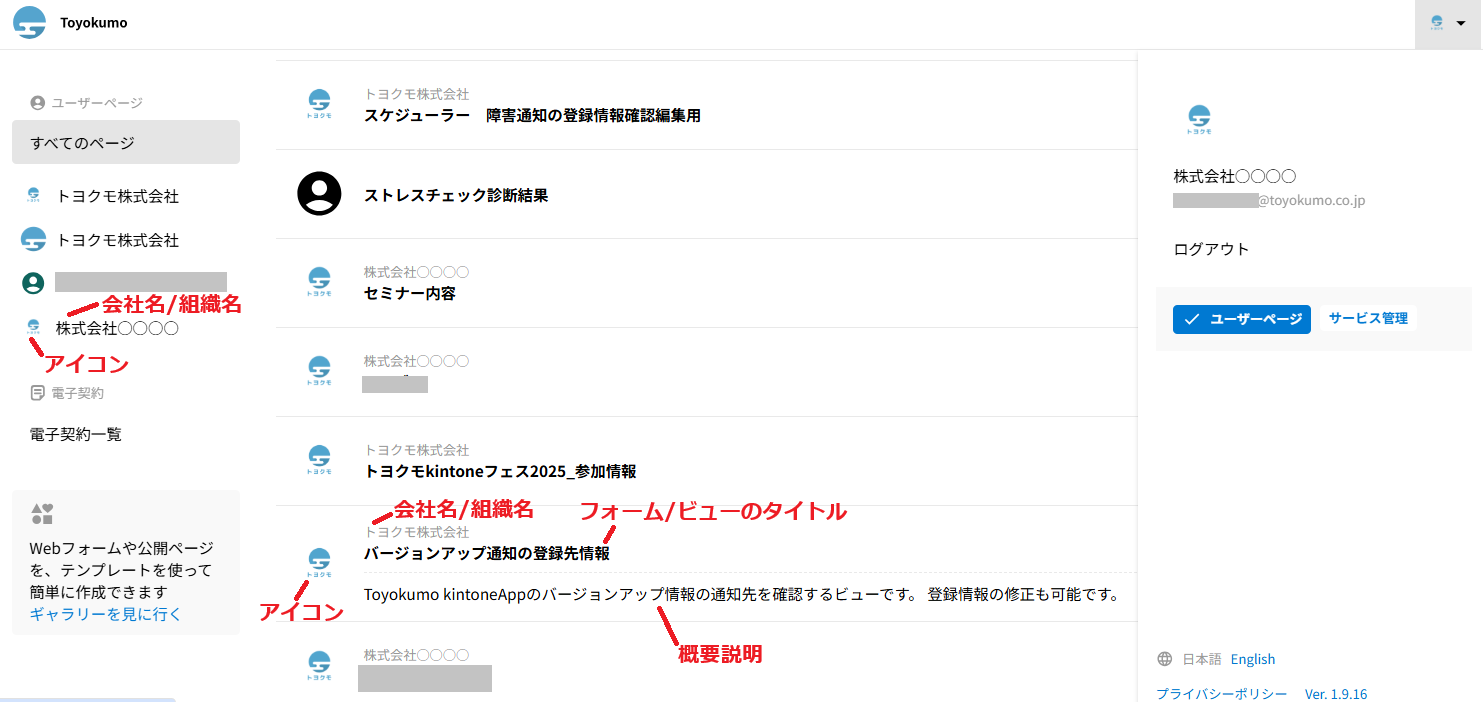The image size is (1483, 702).
Task: Click the icon beside トヨクモkintoneフェス2025_参加情報
Action: click(319, 460)
